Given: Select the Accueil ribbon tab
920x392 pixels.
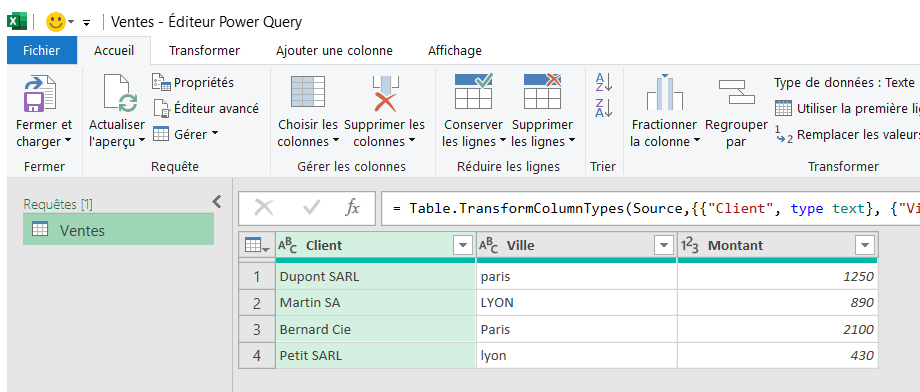Looking at the screenshot, I should (x=114, y=50).
